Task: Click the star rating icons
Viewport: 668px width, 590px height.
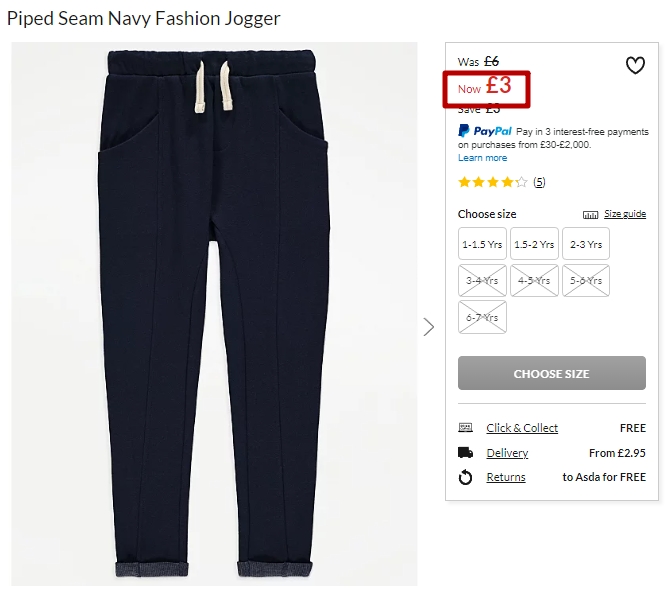Action: [x=492, y=182]
